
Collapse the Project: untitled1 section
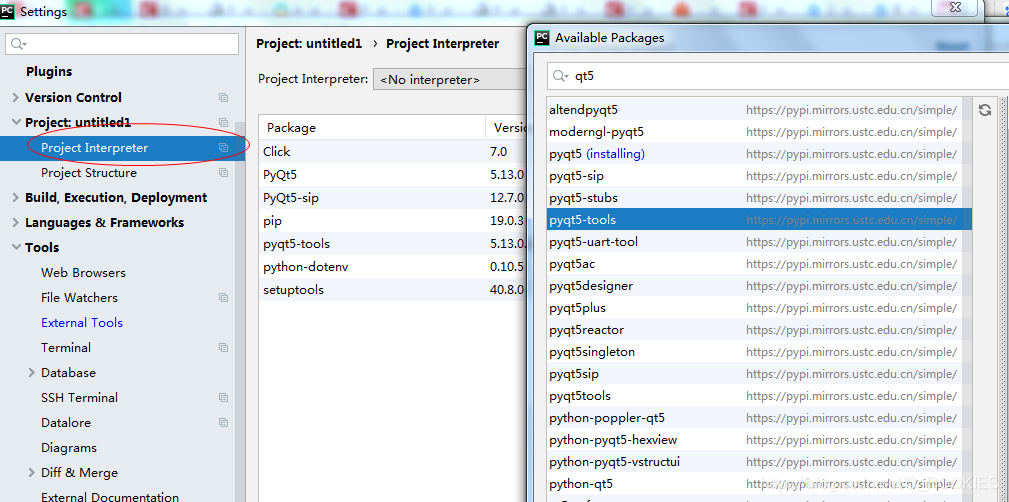[15, 122]
